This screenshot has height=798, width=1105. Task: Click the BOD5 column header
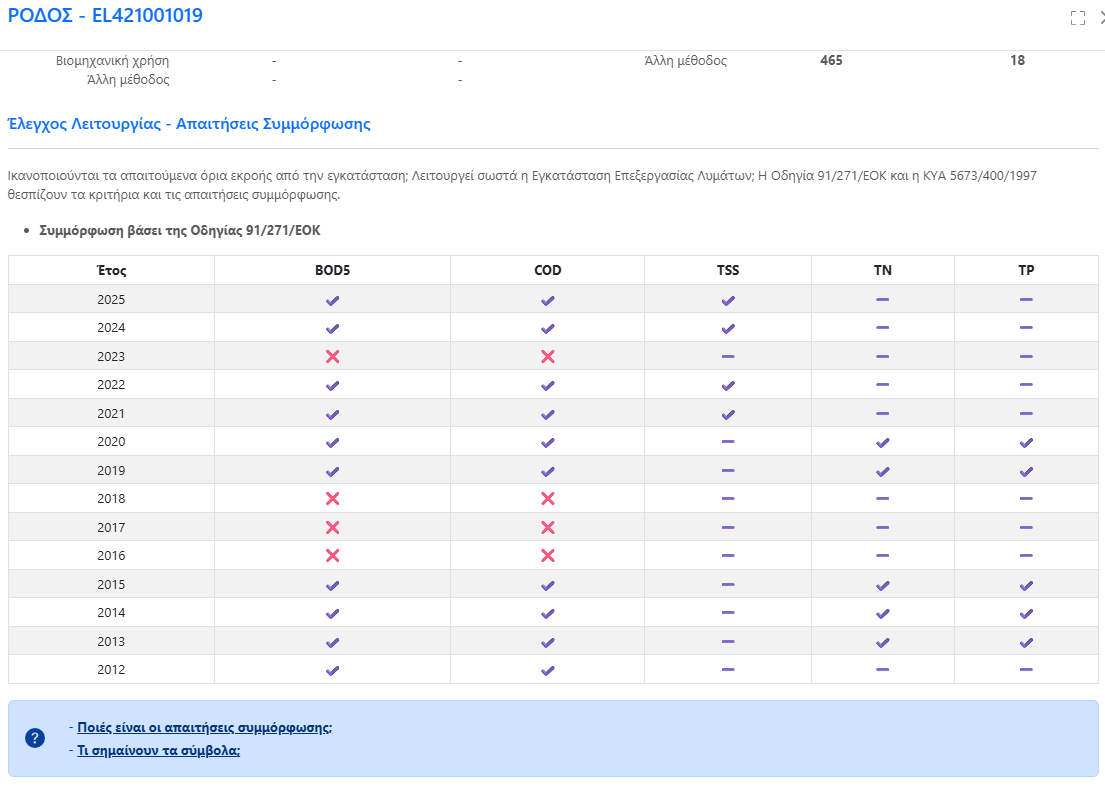tap(333, 271)
